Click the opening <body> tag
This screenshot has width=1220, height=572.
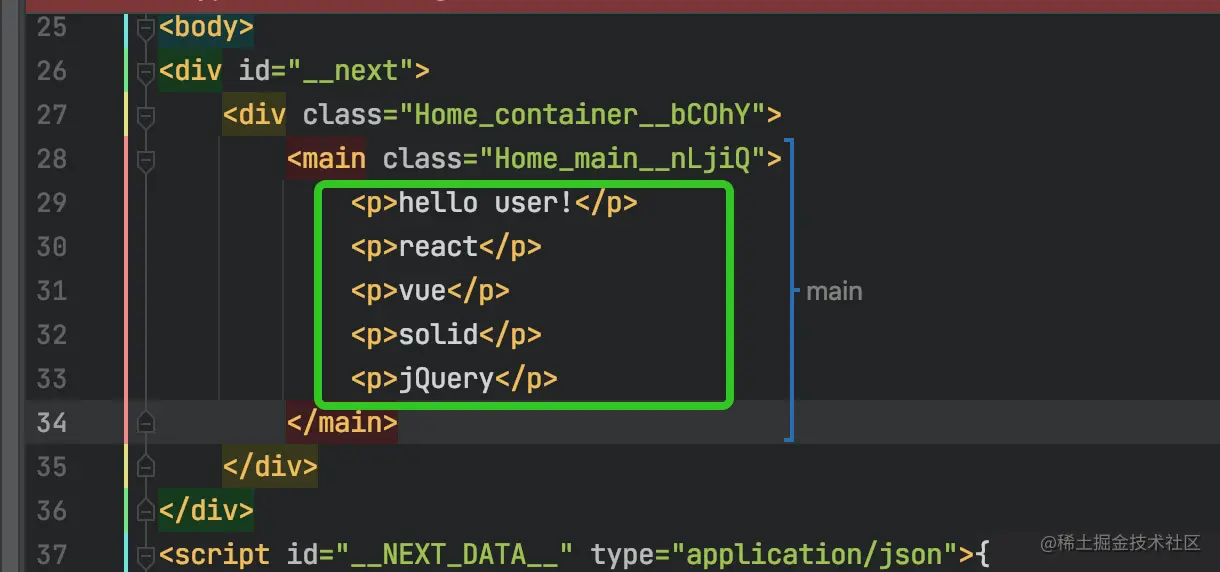pyautogui.click(x=206, y=27)
